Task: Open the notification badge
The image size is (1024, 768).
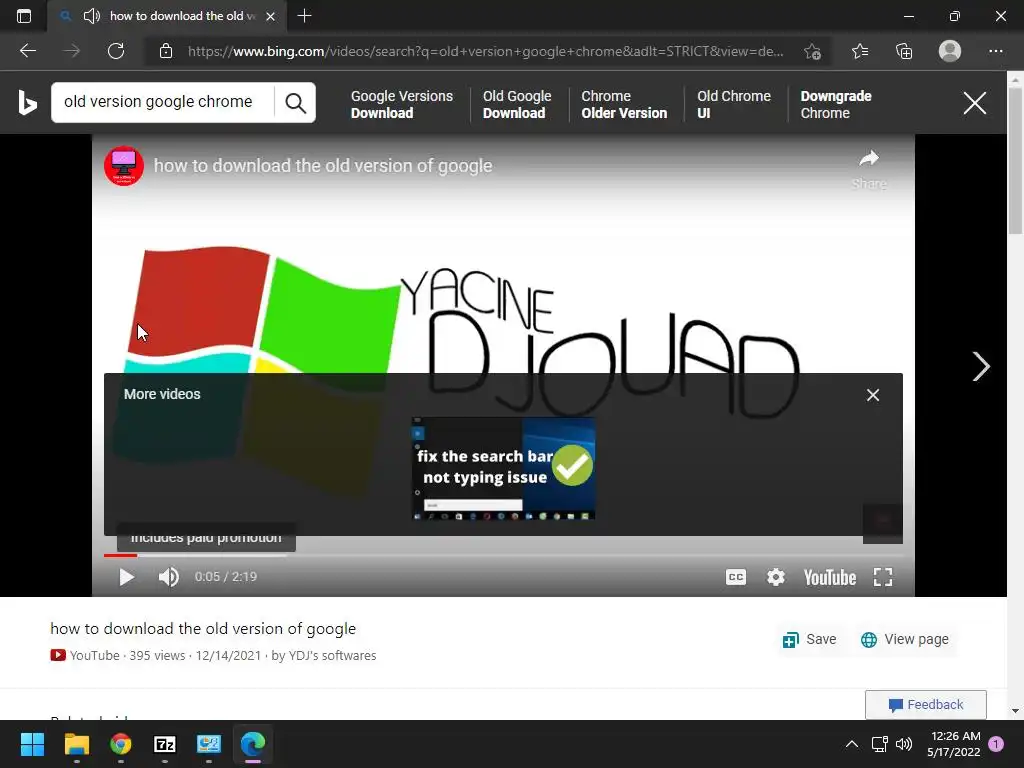Action: (996, 744)
